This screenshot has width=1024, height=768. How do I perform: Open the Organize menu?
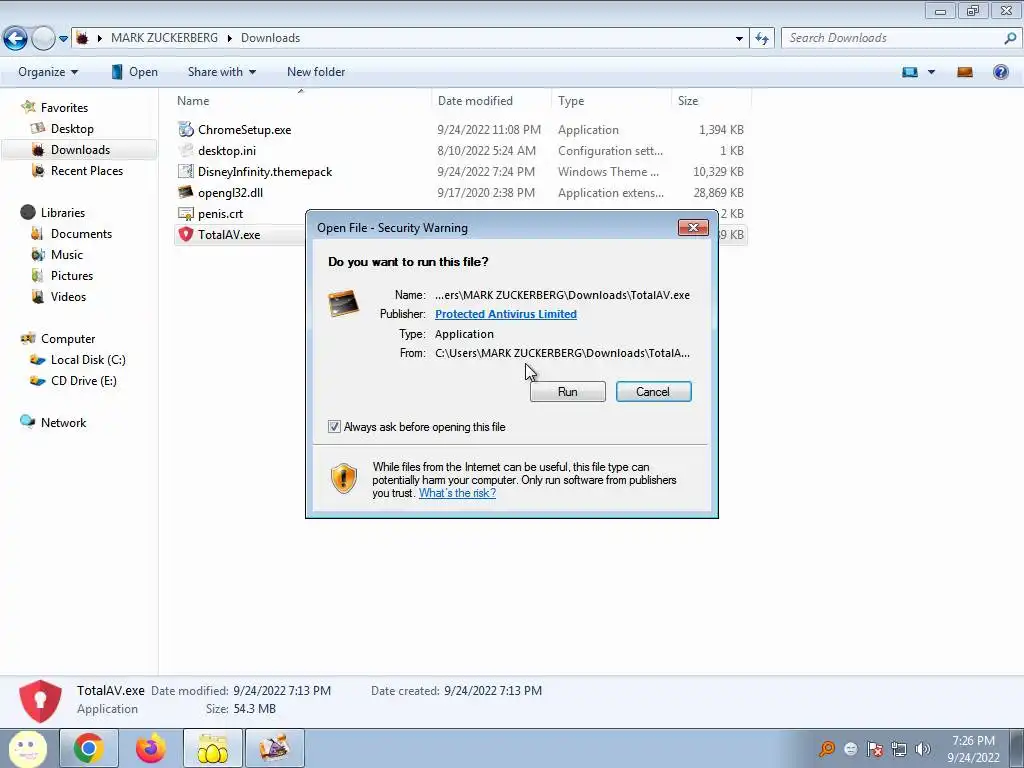point(48,72)
